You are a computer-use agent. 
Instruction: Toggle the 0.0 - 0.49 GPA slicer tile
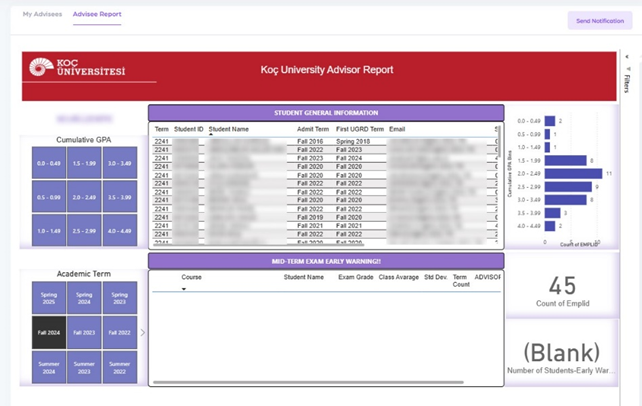tap(48, 163)
